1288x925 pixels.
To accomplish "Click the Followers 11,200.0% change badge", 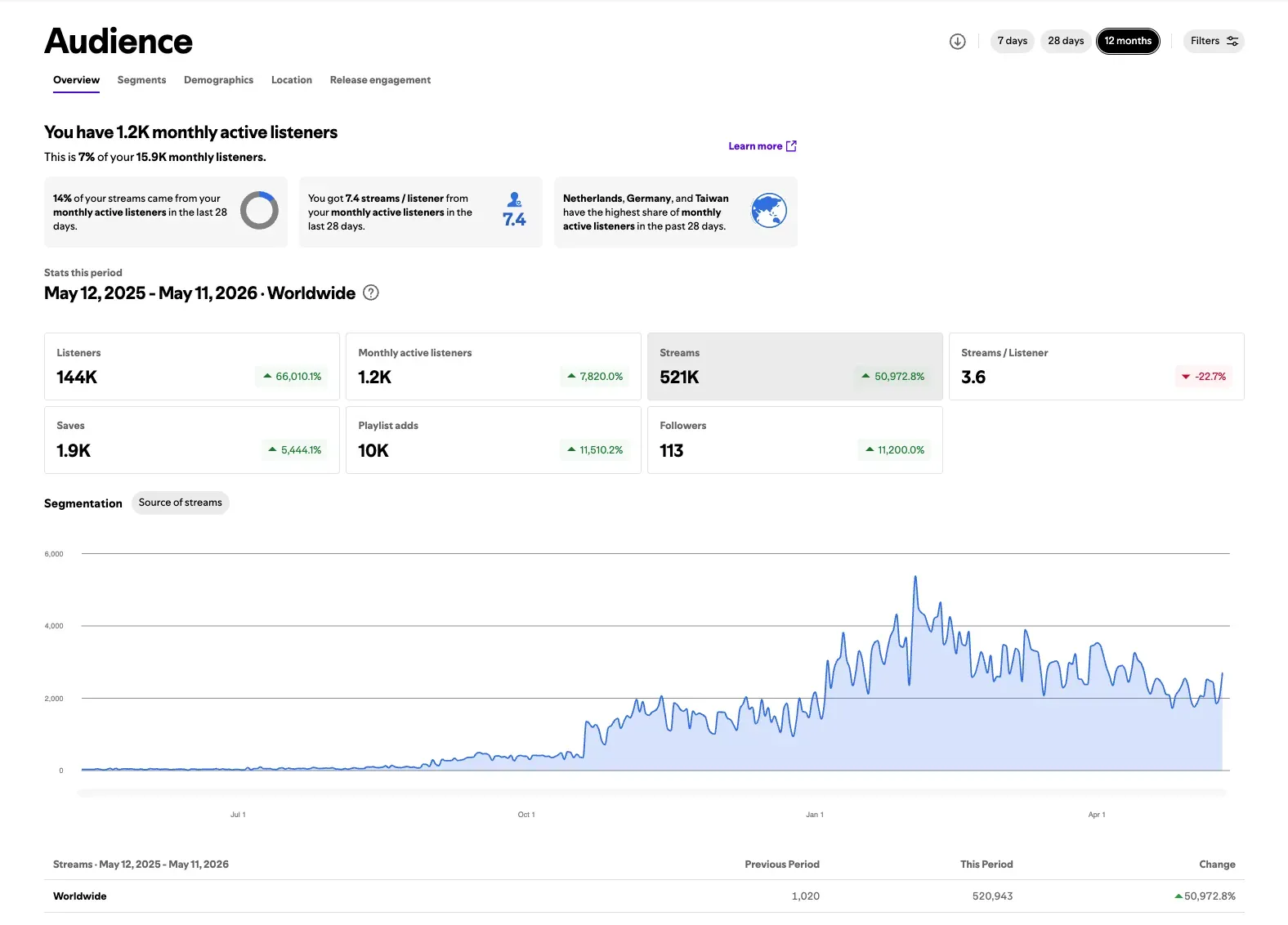I will click(x=895, y=450).
